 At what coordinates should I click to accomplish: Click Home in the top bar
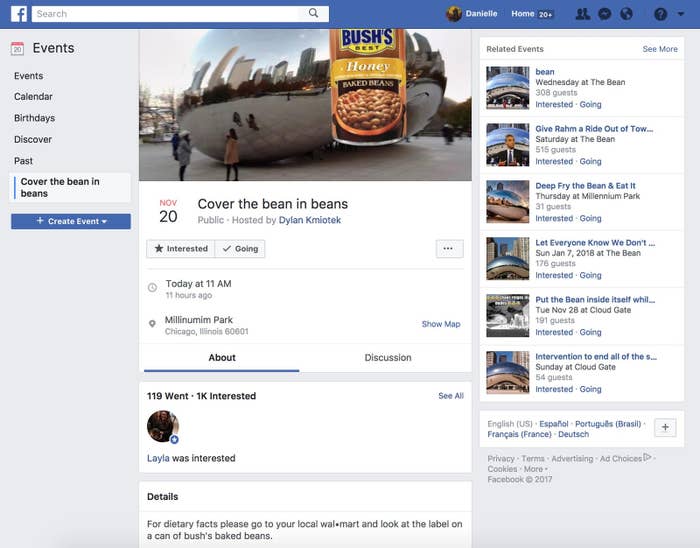[523, 14]
